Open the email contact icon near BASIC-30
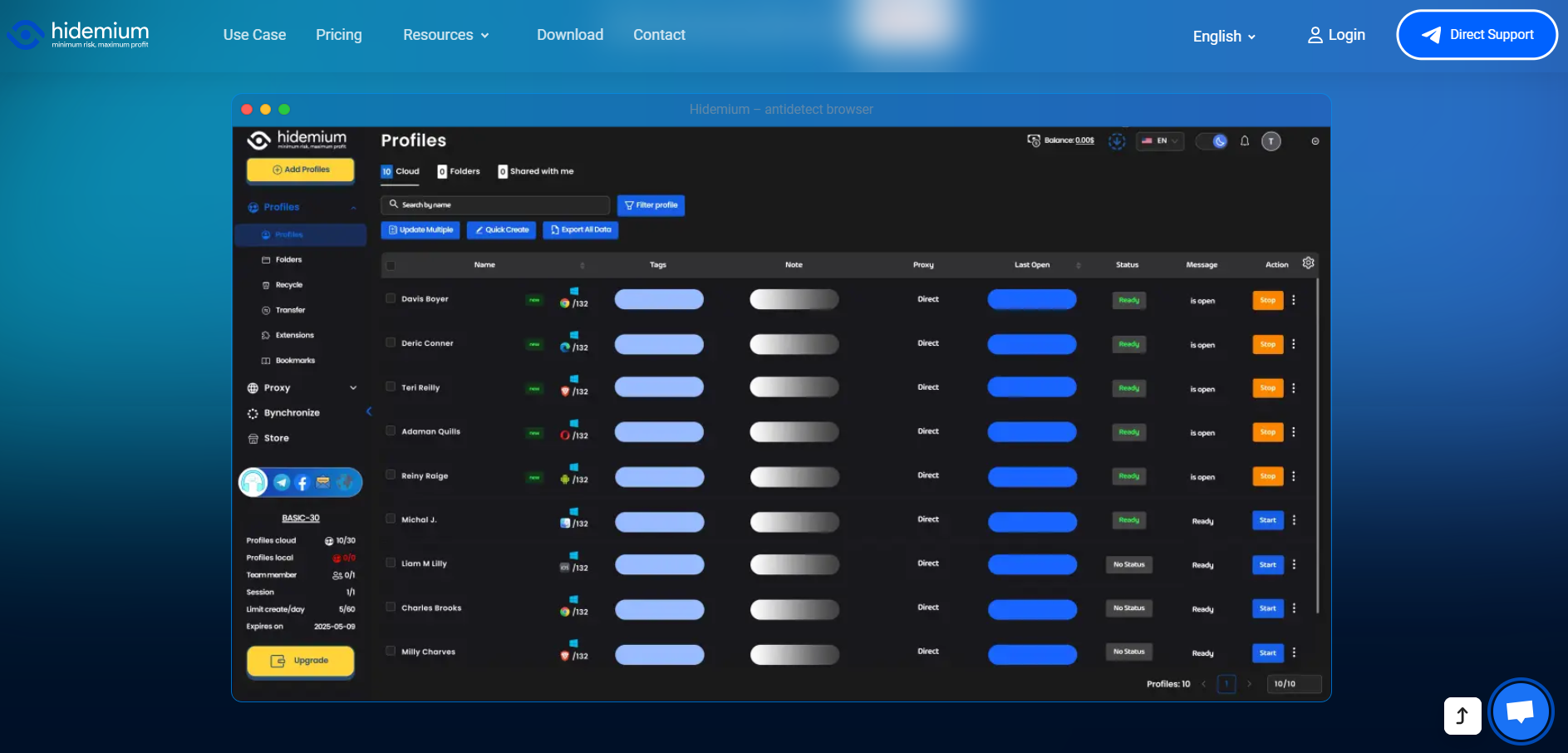Viewport: 1568px width, 753px height. tap(323, 482)
